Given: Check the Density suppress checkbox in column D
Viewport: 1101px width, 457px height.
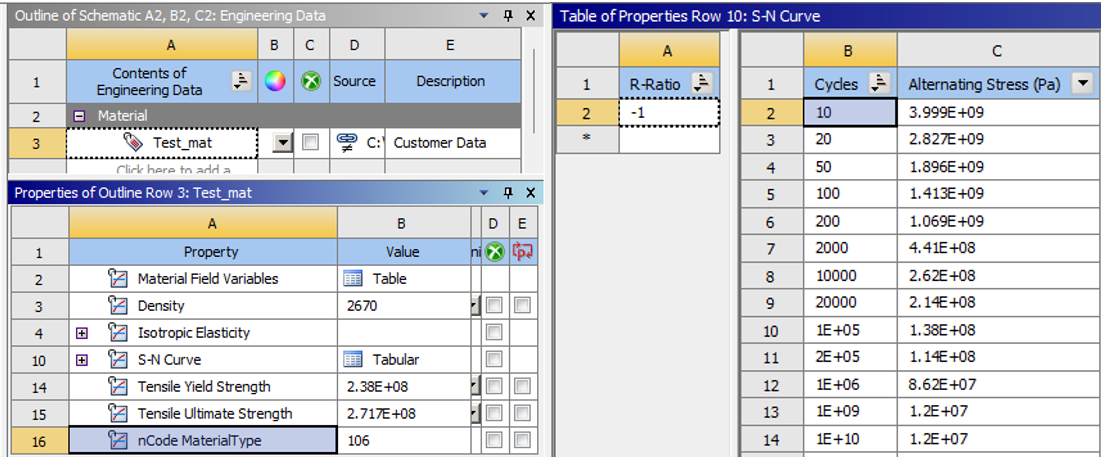Looking at the screenshot, I should coord(494,306).
